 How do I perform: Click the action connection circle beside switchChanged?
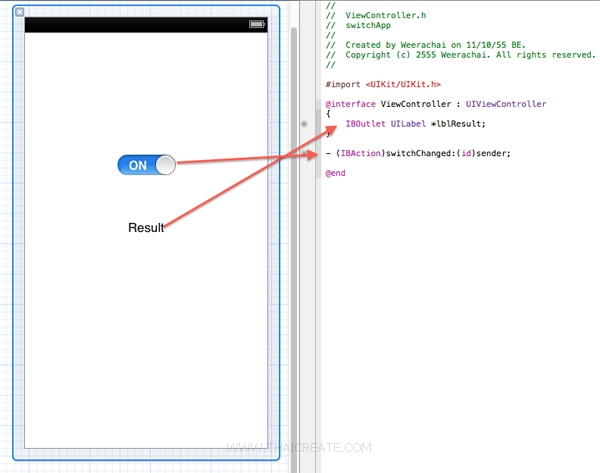[304, 153]
